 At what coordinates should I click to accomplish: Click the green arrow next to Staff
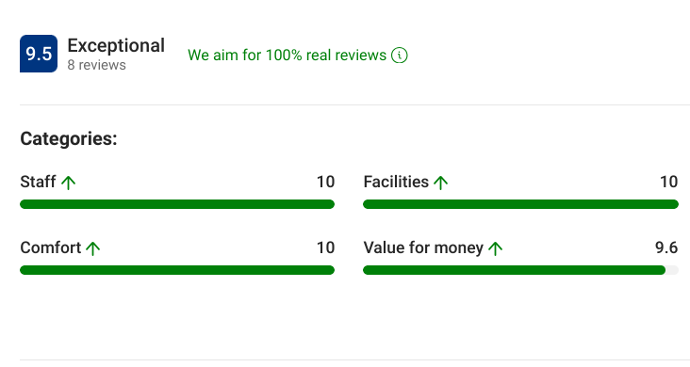pos(68,182)
